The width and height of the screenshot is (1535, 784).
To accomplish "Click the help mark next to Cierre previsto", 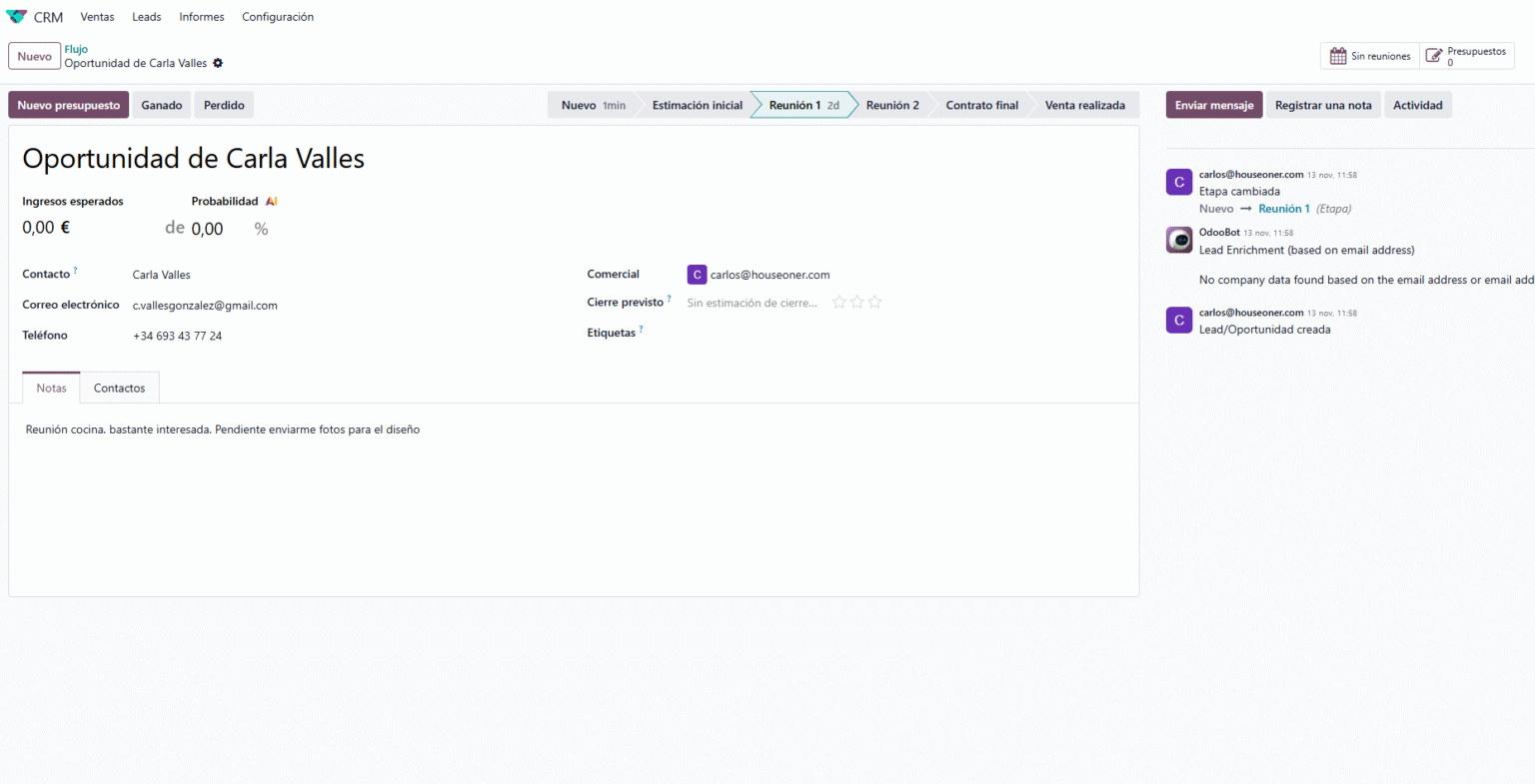I will coord(669,299).
